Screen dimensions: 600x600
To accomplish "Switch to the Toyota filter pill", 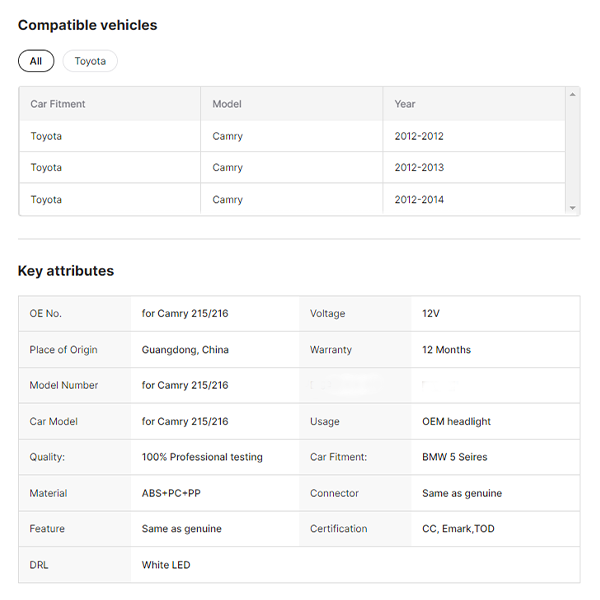I will (90, 61).
